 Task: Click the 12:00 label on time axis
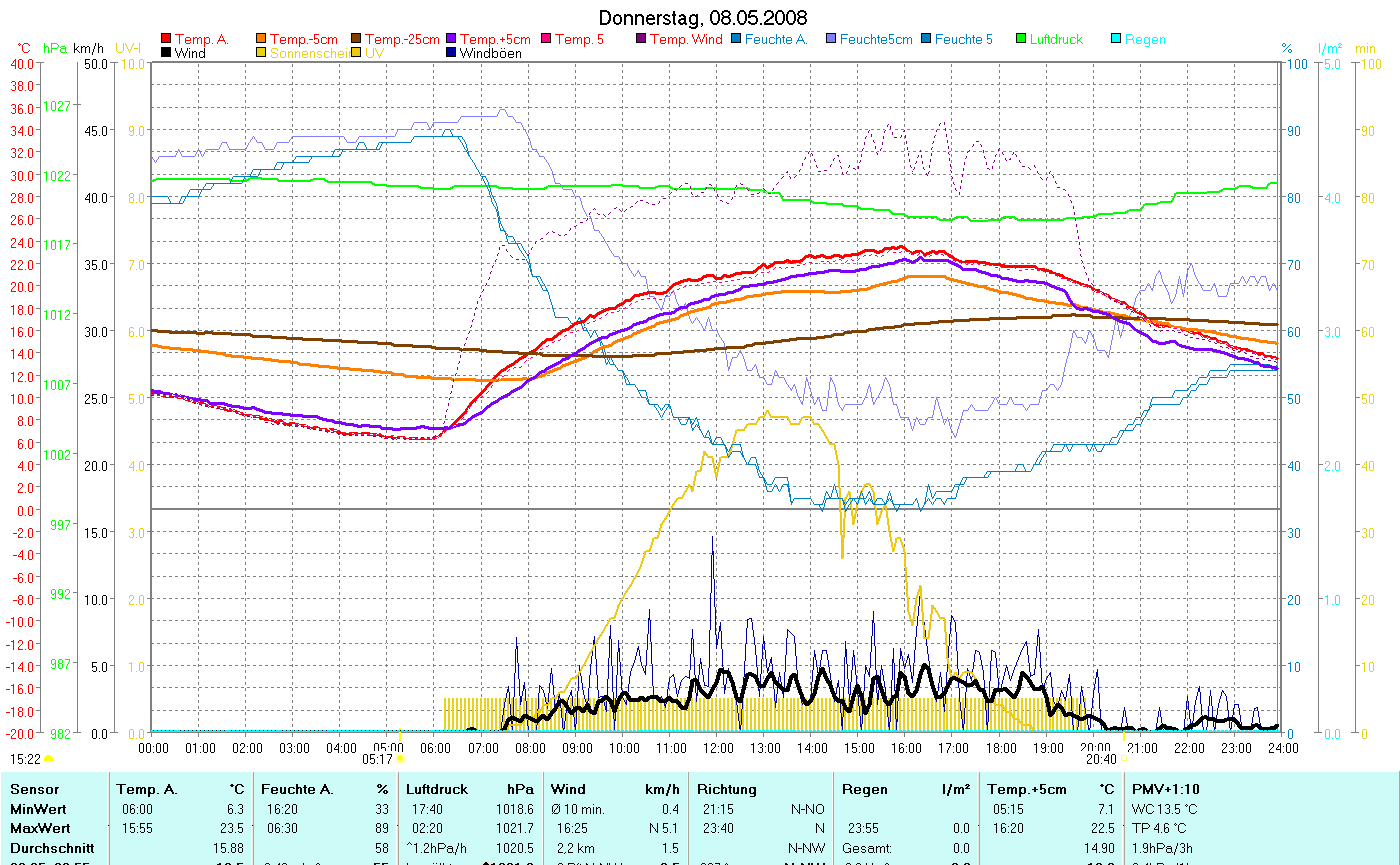click(717, 747)
